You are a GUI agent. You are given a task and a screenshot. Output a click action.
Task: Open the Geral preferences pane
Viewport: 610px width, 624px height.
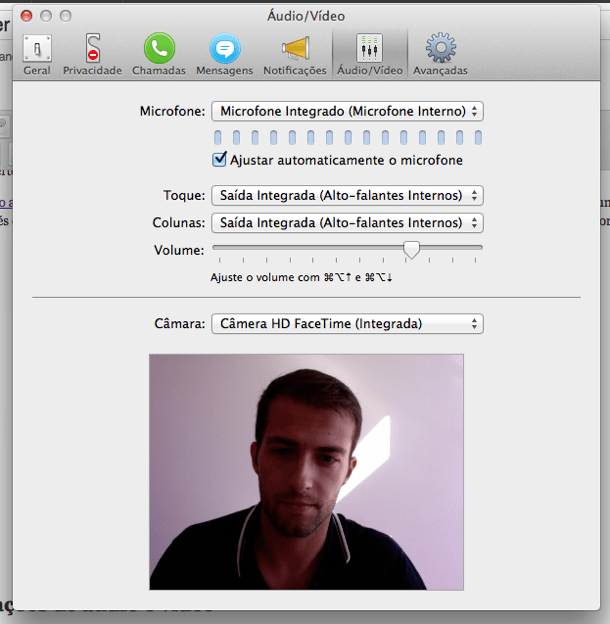pyautogui.click(x=37, y=55)
